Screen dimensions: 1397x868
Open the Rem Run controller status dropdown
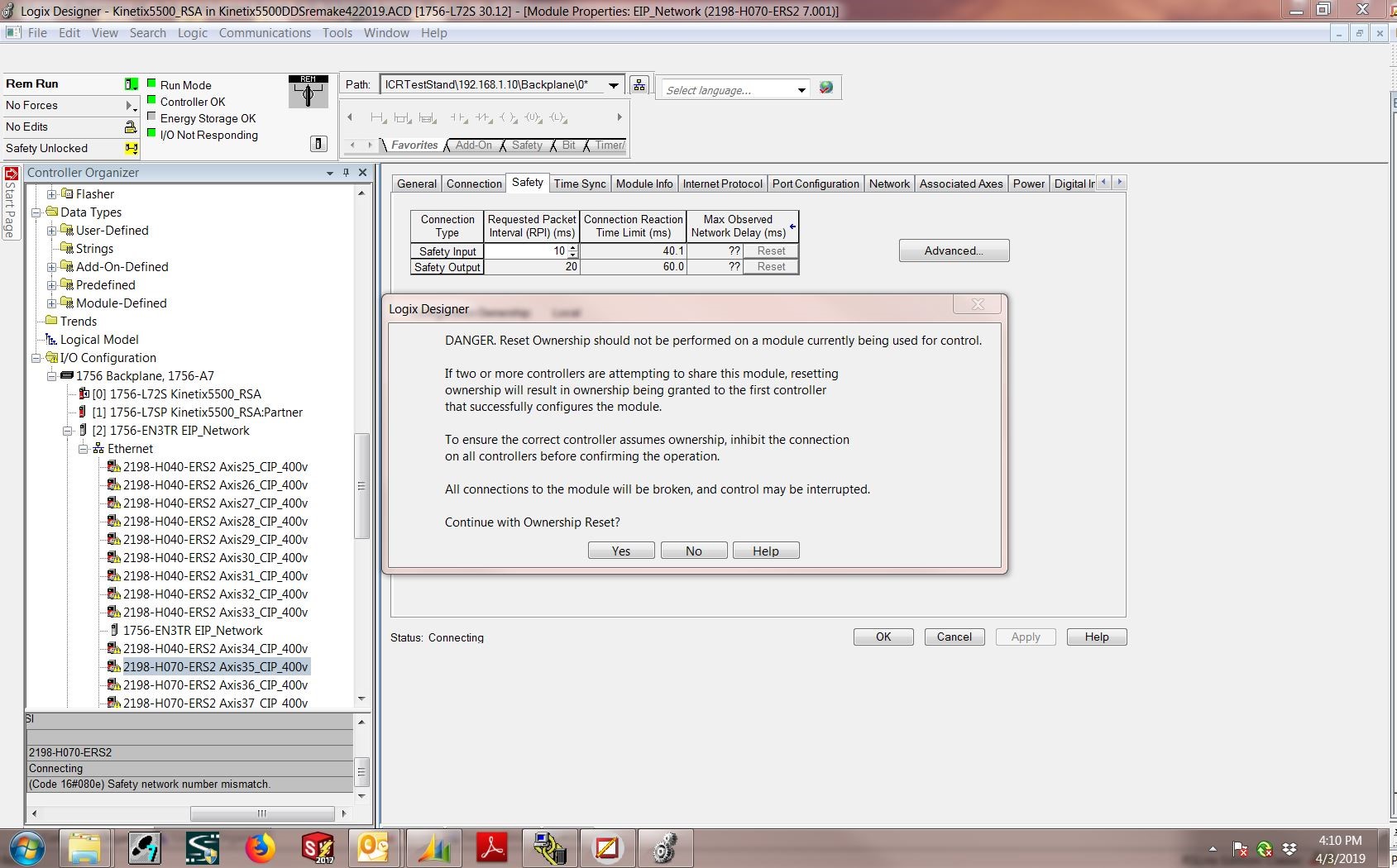point(132,84)
